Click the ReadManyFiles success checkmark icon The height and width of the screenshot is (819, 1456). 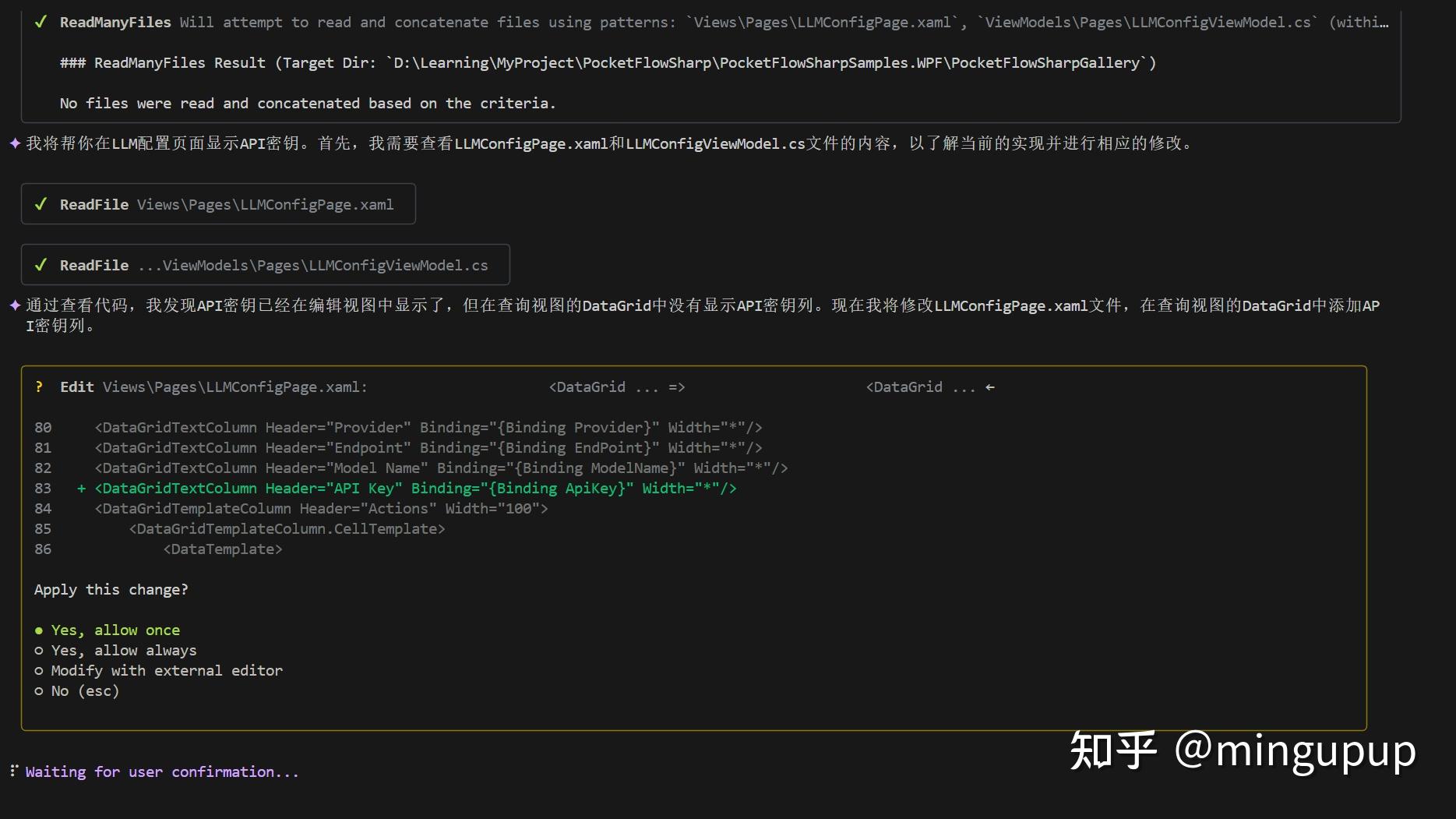tap(41, 22)
